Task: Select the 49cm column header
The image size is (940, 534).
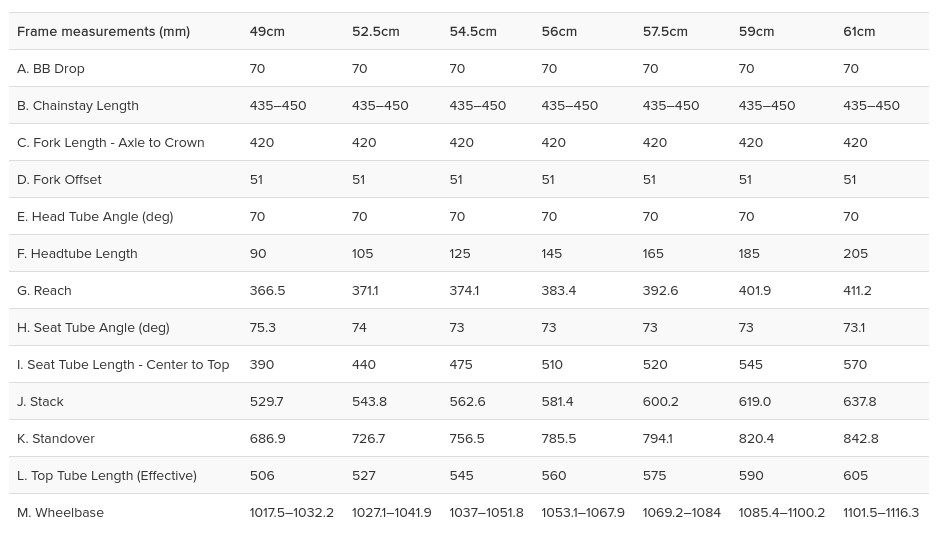Action: pyautogui.click(x=267, y=31)
